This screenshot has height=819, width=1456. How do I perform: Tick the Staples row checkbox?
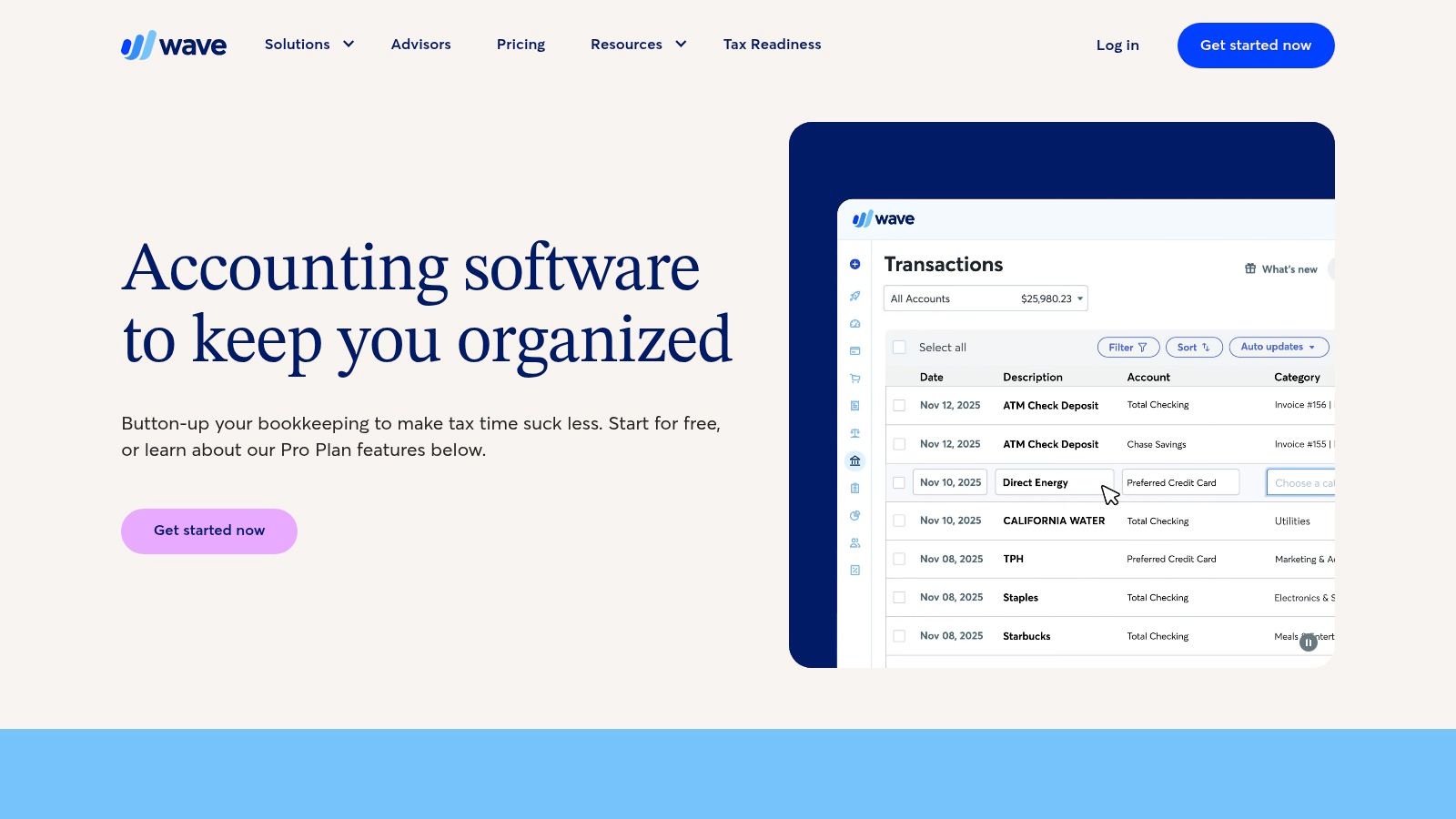point(899,597)
